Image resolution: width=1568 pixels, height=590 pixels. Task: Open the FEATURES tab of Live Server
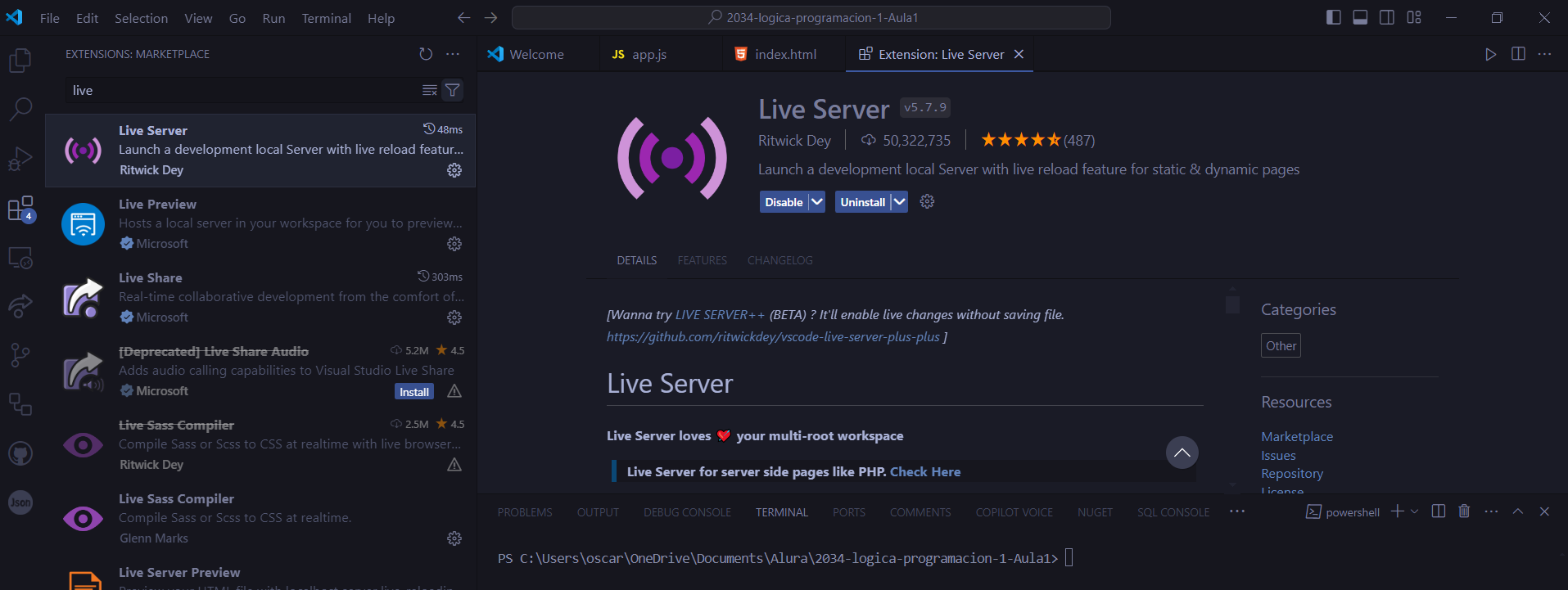click(x=702, y=260)
